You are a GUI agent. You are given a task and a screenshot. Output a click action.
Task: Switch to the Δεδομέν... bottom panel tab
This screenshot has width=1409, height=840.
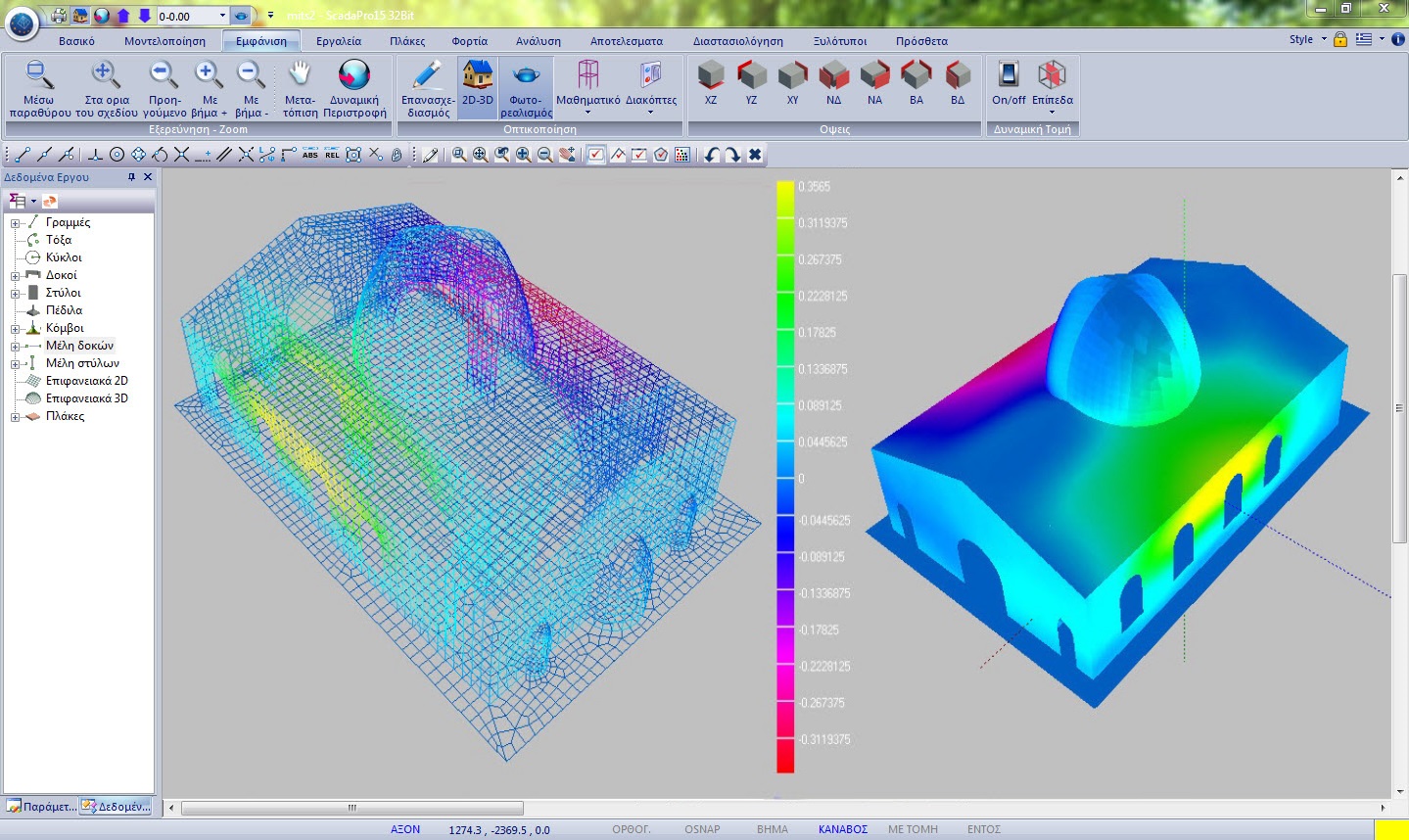point(117,807)
